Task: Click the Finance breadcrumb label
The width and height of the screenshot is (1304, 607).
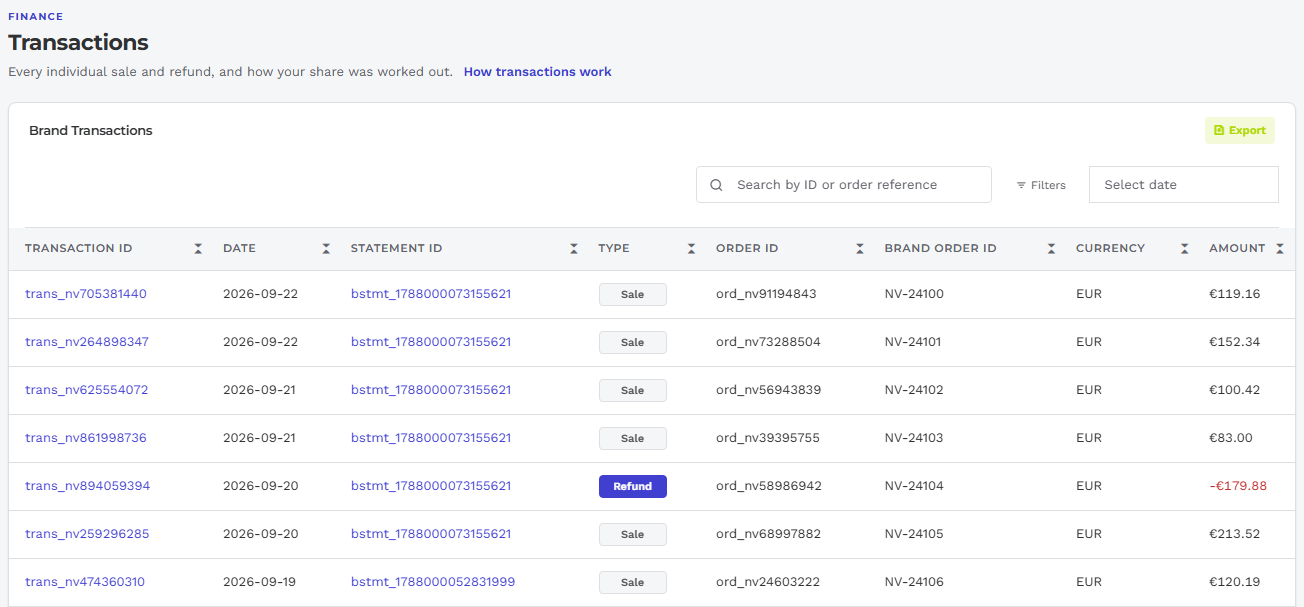Action: pos(35,17)
